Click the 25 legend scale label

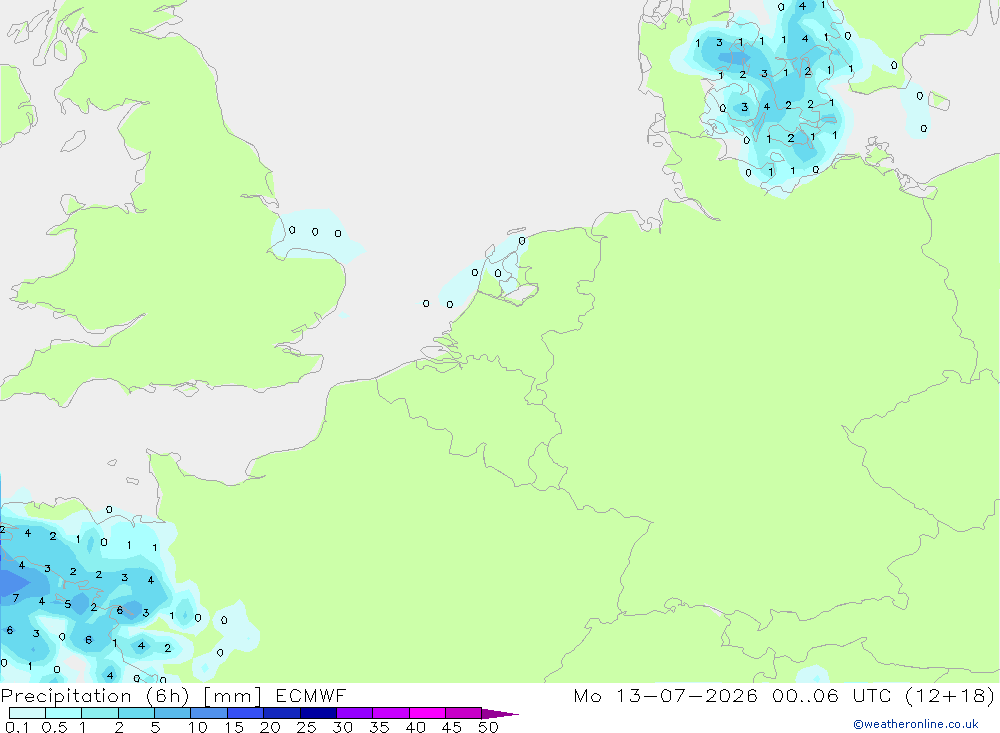point(306,727)
